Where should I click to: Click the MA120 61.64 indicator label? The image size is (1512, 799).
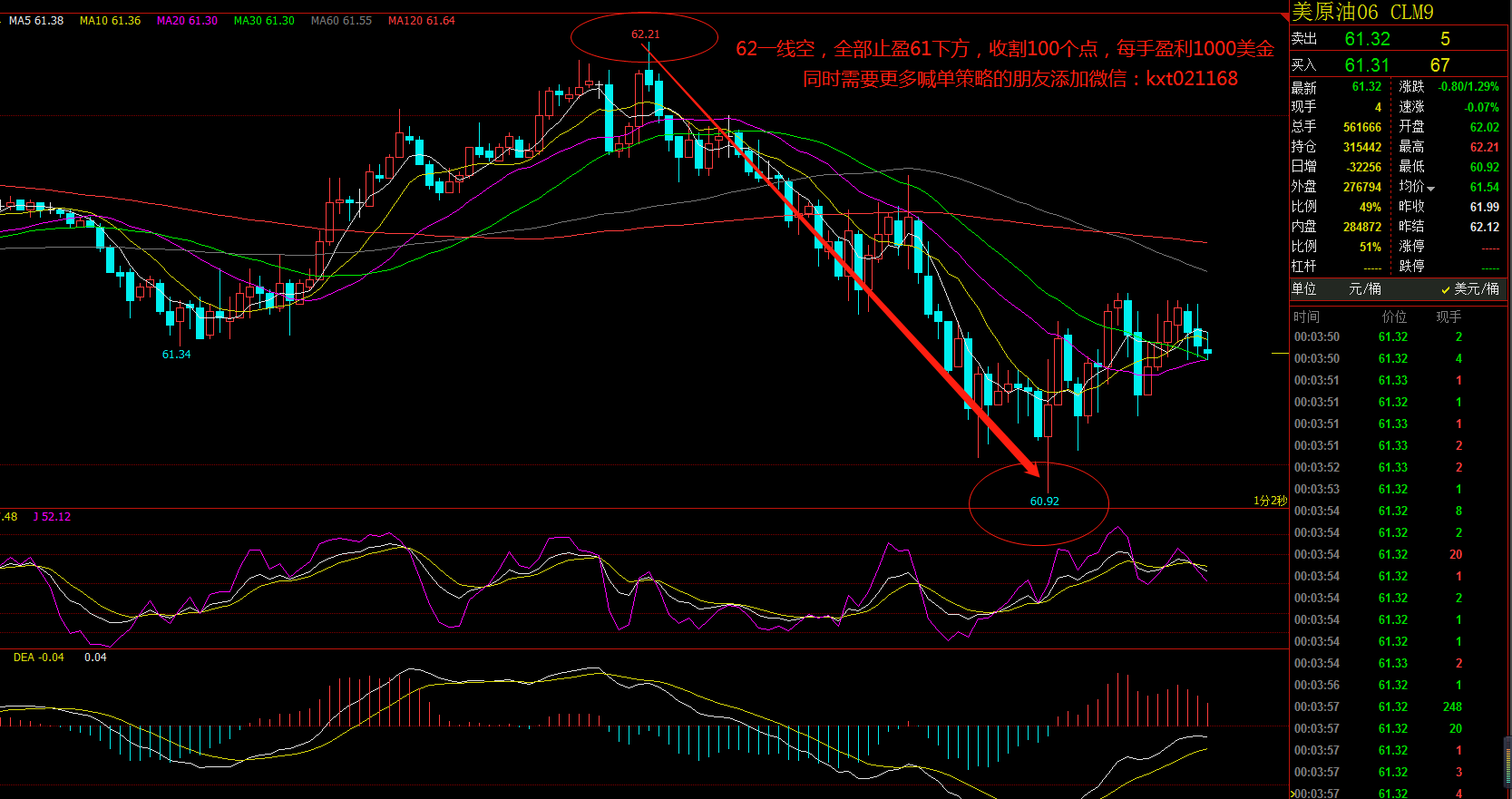(422, 20)
